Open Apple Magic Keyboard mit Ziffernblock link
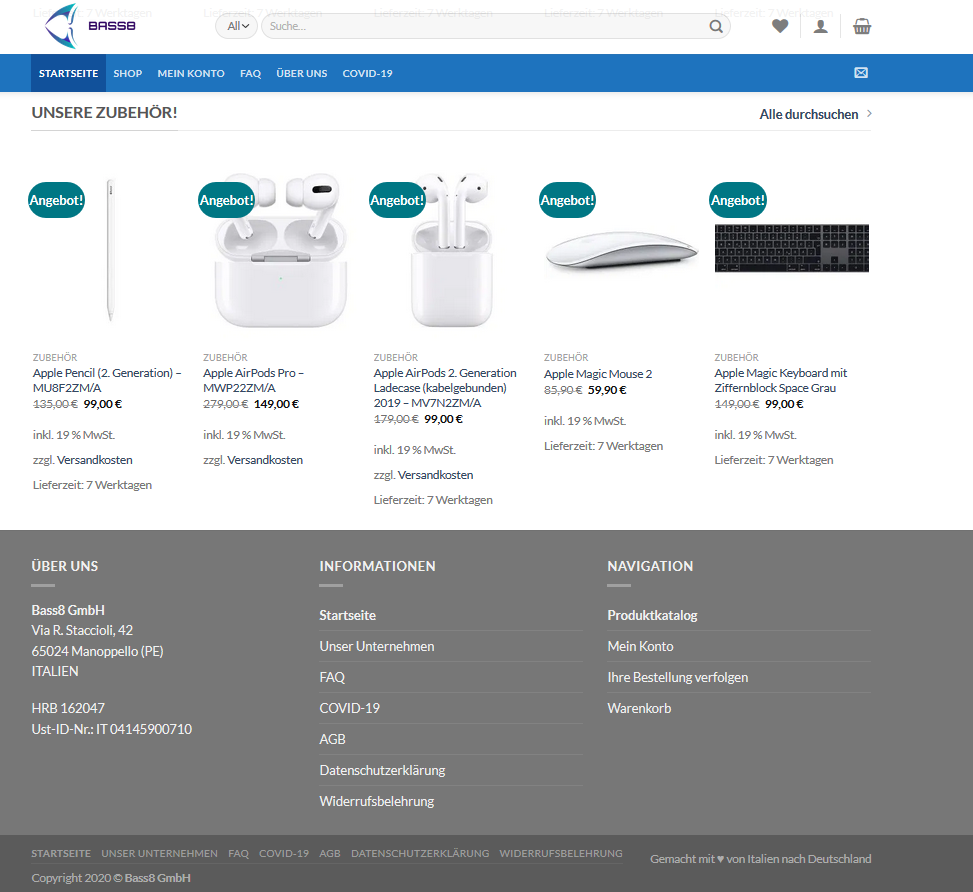This screenshot has height=892, width=973. coord(781,381)
